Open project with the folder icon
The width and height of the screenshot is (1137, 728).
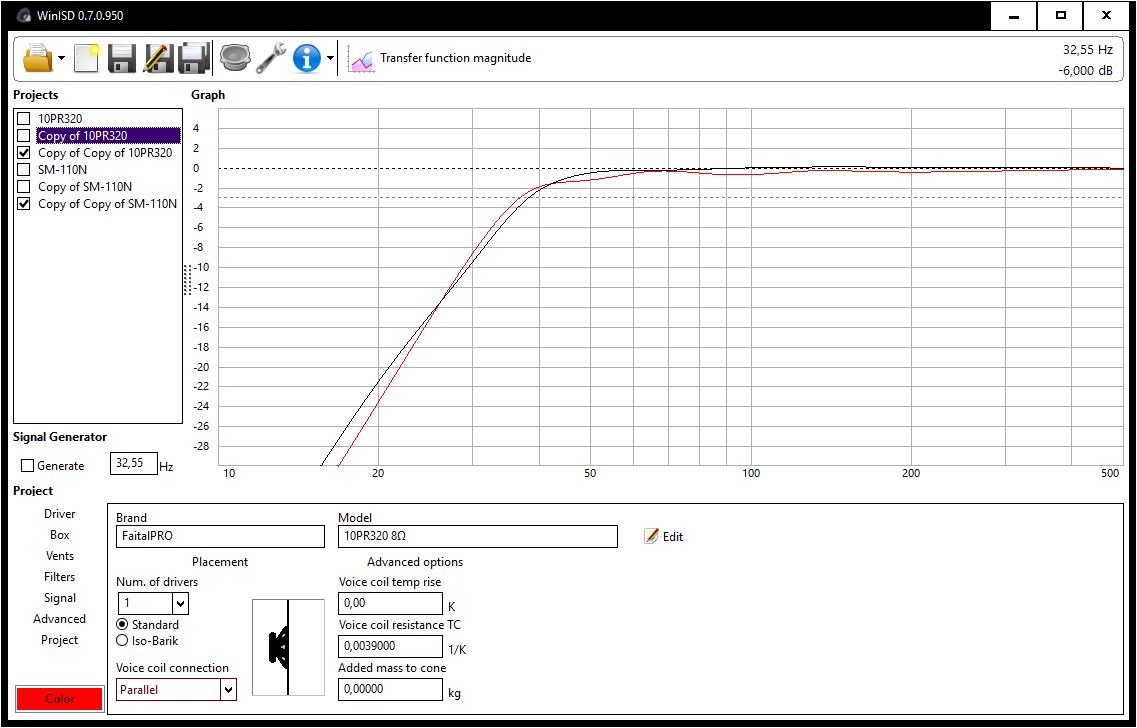[x=38, y=58]
